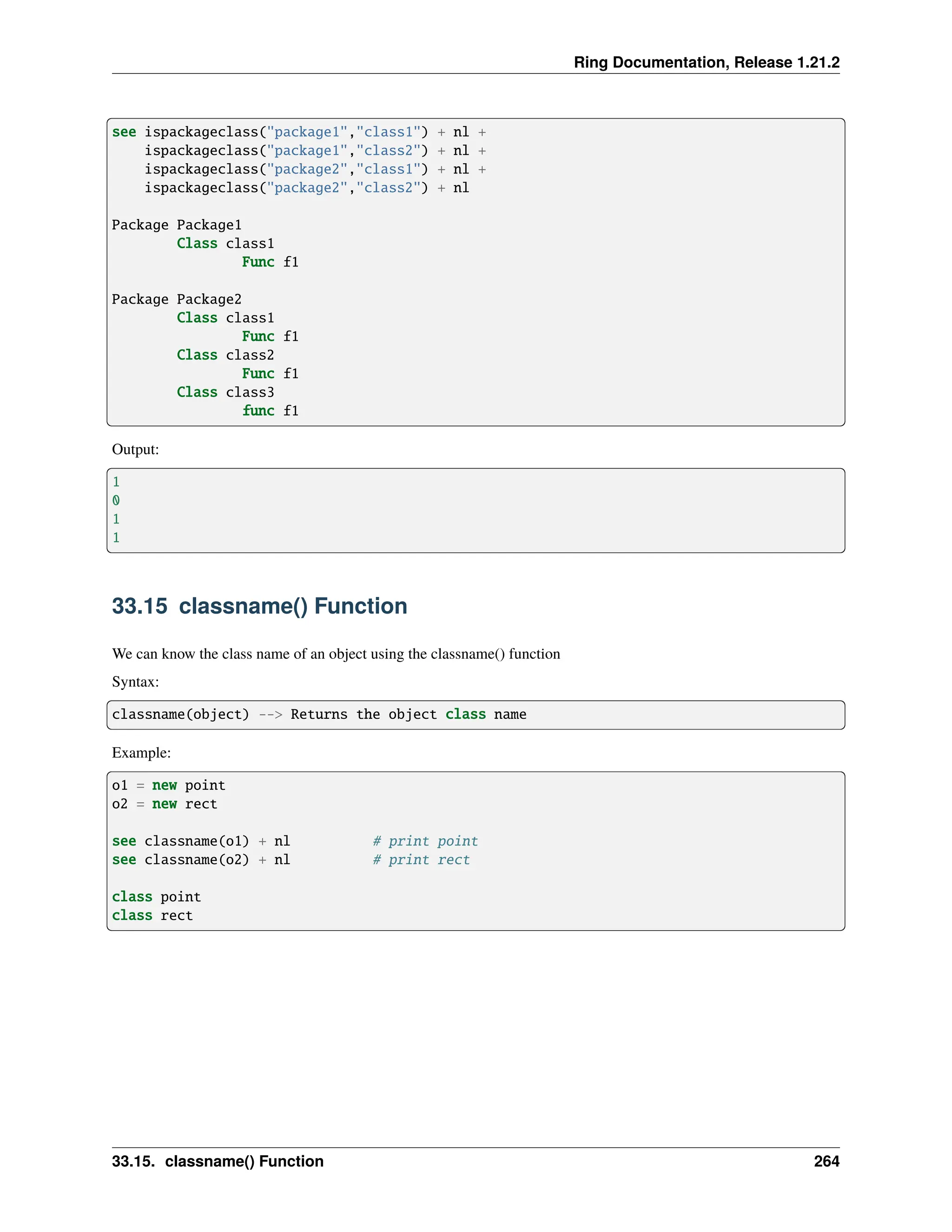
Task: Click the 'class rect' line
Action: (152, 915)
